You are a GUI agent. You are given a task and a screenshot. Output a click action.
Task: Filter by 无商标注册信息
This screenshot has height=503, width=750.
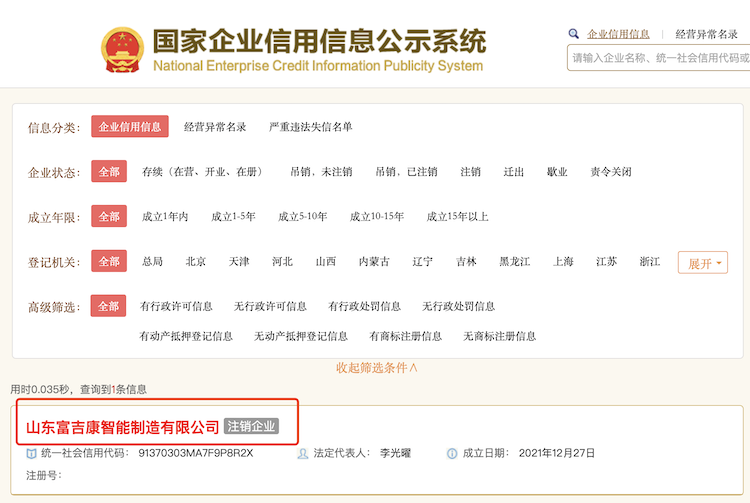pos(499,336)
